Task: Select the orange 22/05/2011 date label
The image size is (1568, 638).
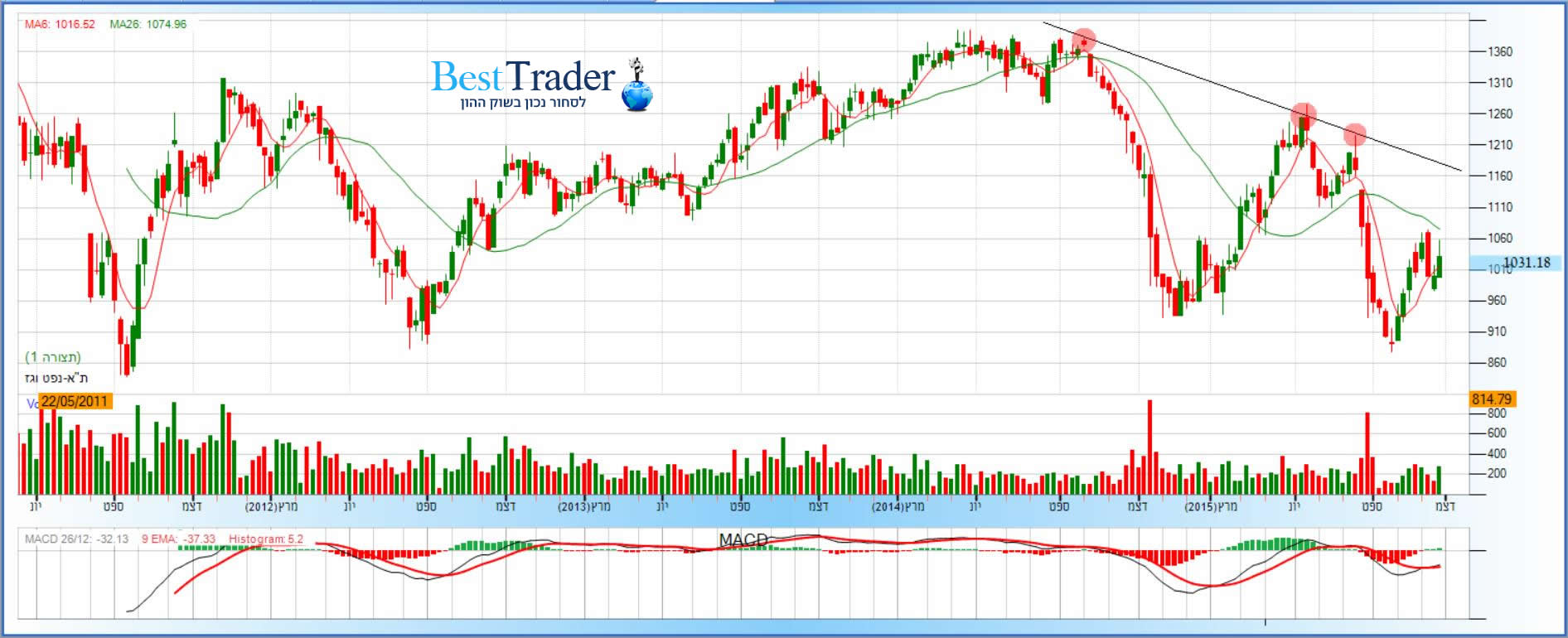Action: tap(75, 401)
